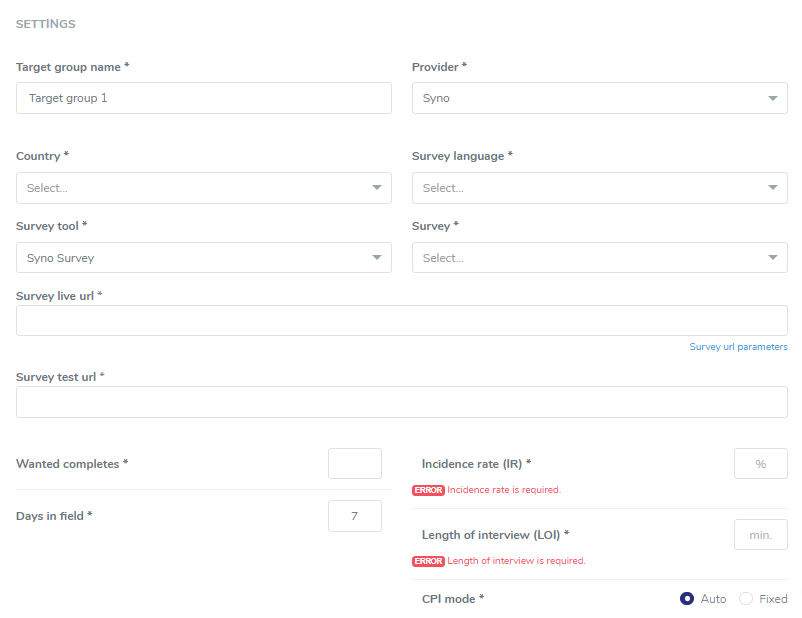Click the Provider dropdown arrow icon
This screenshot has width=802, height=618.
point(772,99)
